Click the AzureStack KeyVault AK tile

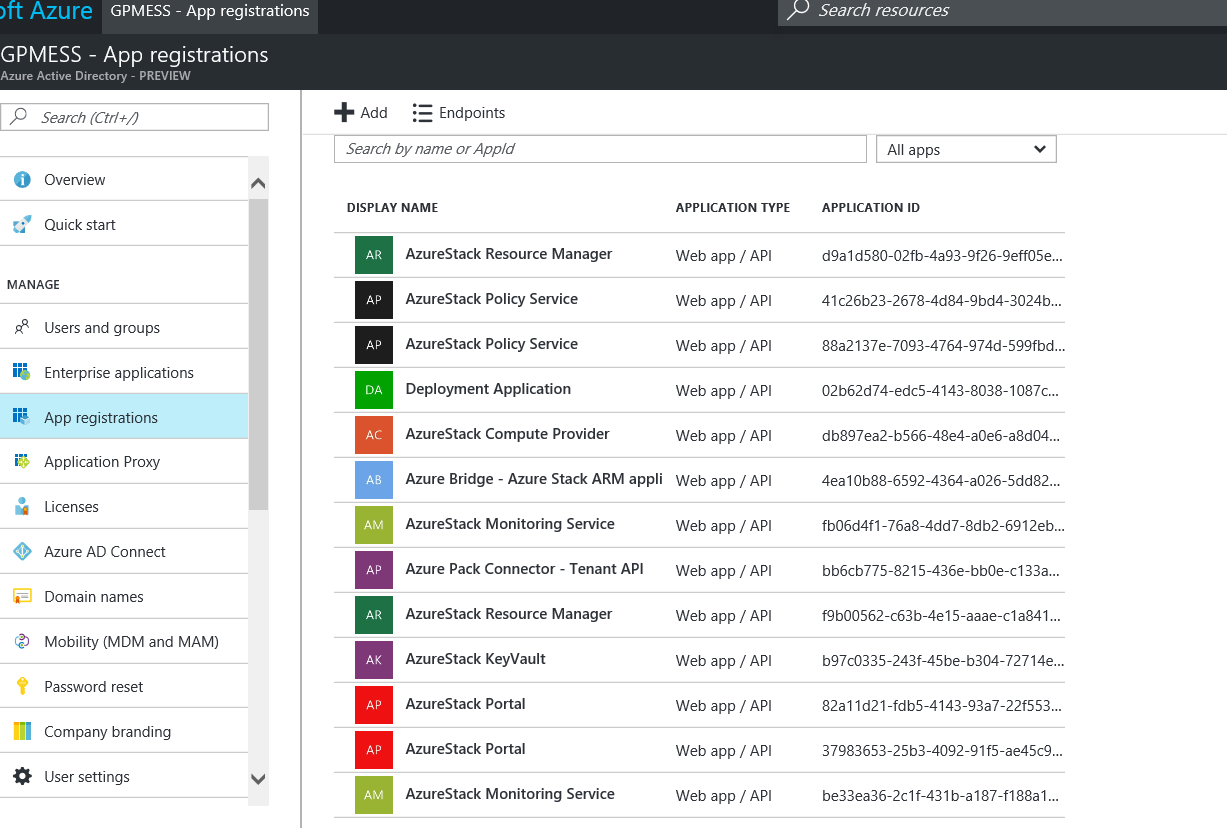coord(374,660)
